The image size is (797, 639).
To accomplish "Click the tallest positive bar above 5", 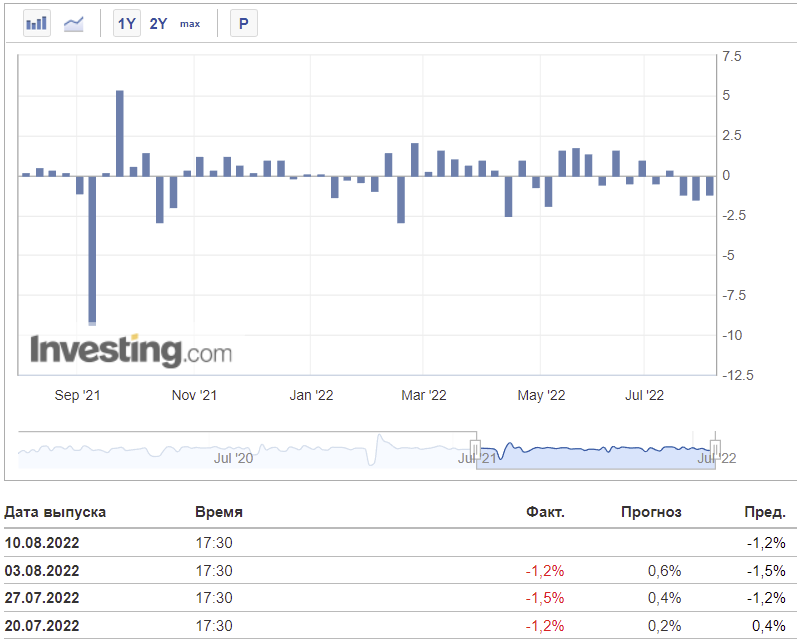I will coord(120,132).
